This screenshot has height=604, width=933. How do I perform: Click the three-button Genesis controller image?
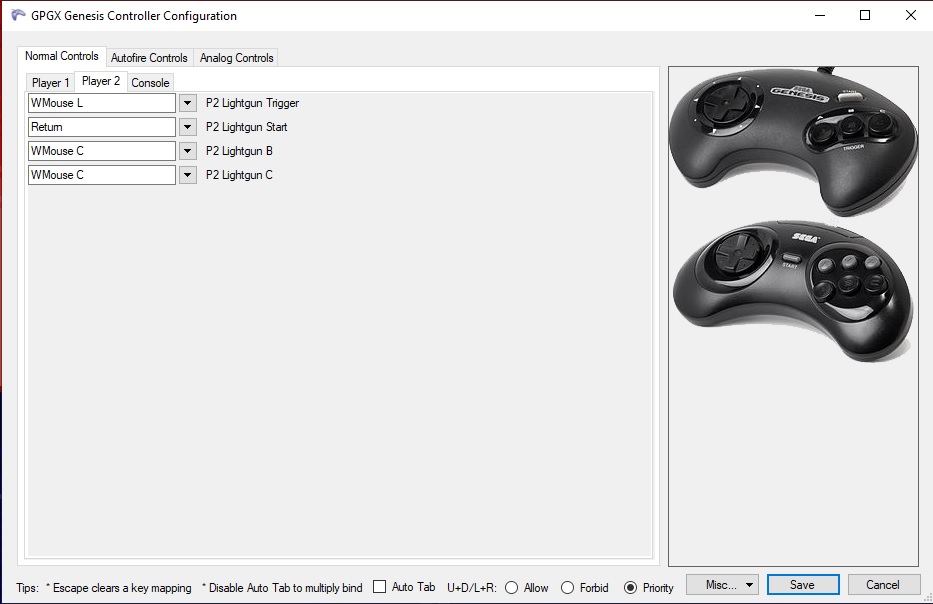click(x=793, y=140)
